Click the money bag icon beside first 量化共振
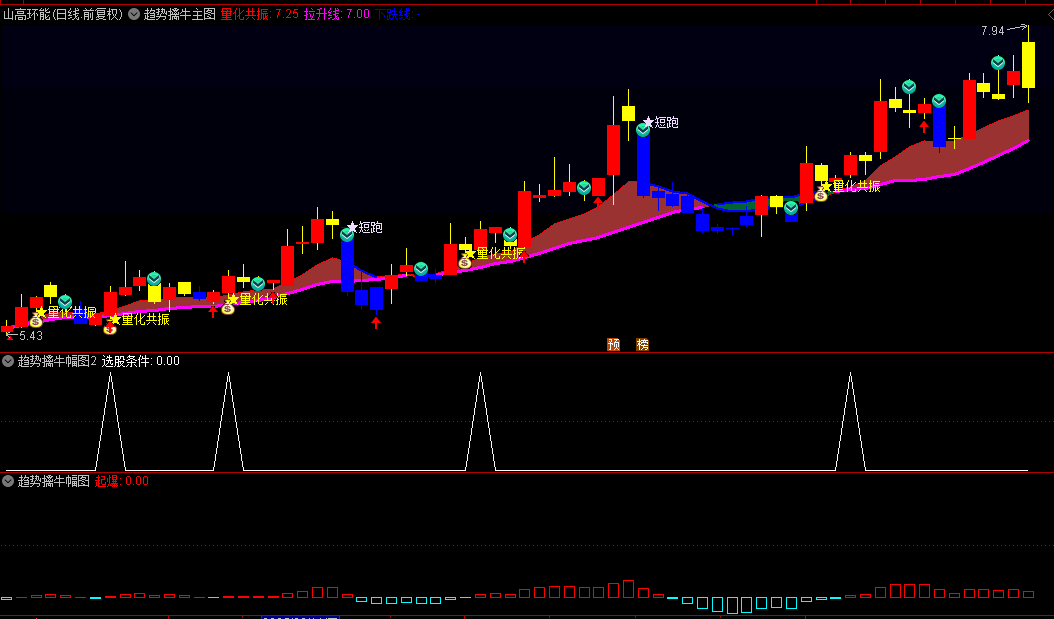Screen dimensions: 1054x619 [36, 322]
